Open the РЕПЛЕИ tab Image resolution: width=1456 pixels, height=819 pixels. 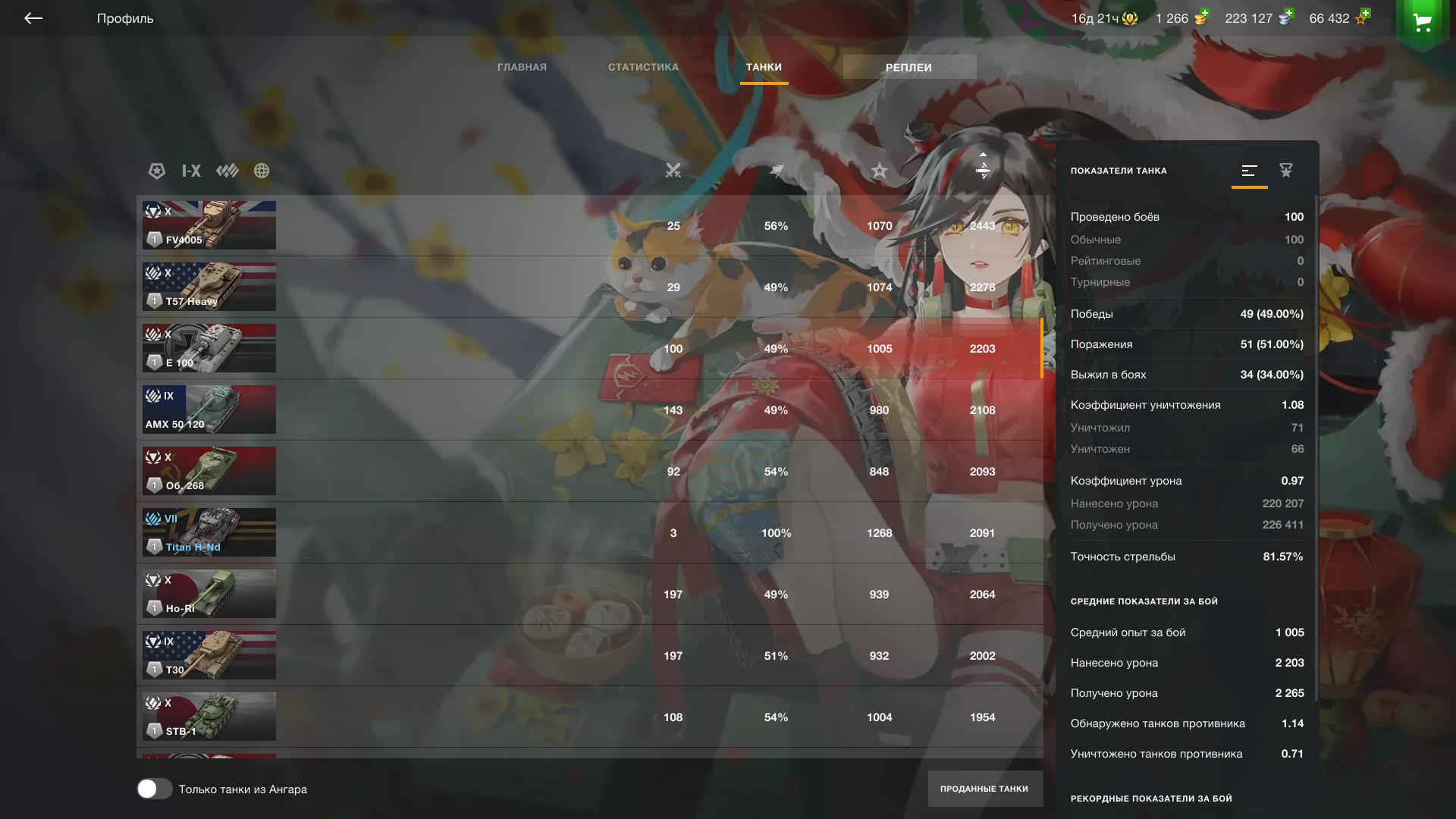[x=909, y=67]
